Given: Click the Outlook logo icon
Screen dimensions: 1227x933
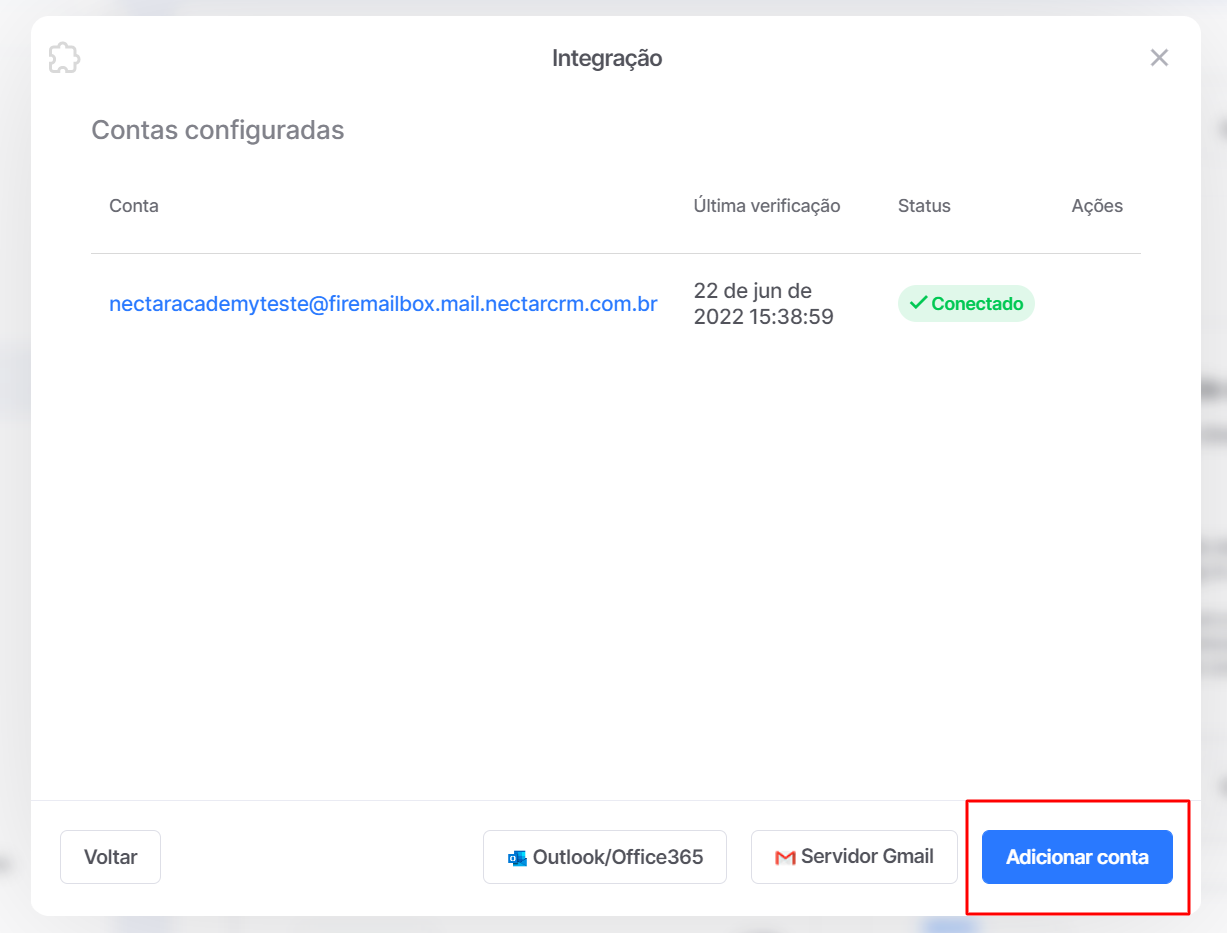Looking at the screenshot, I should tap(517, 858).
